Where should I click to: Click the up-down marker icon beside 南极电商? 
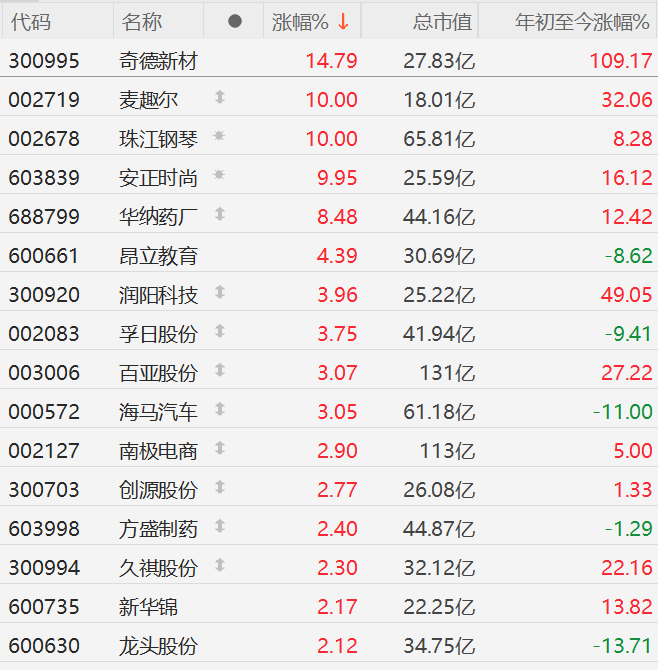220,448
